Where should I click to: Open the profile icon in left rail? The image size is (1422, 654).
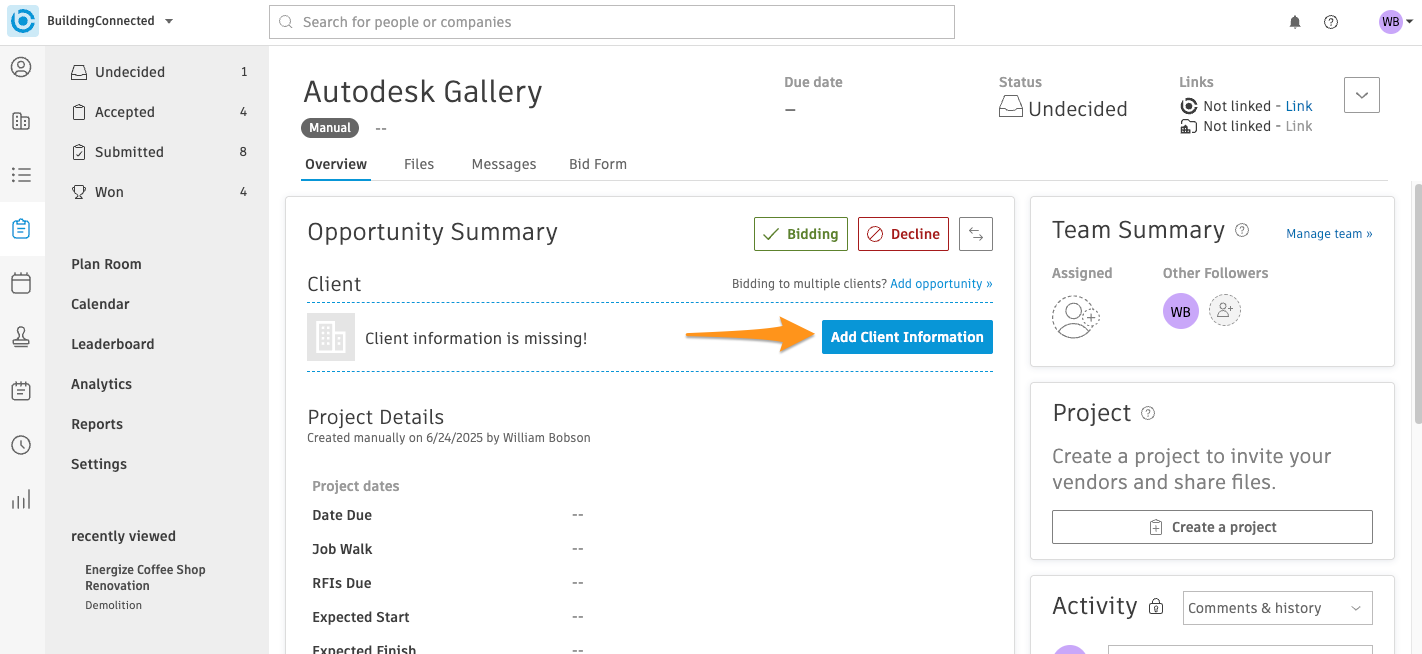21,68
